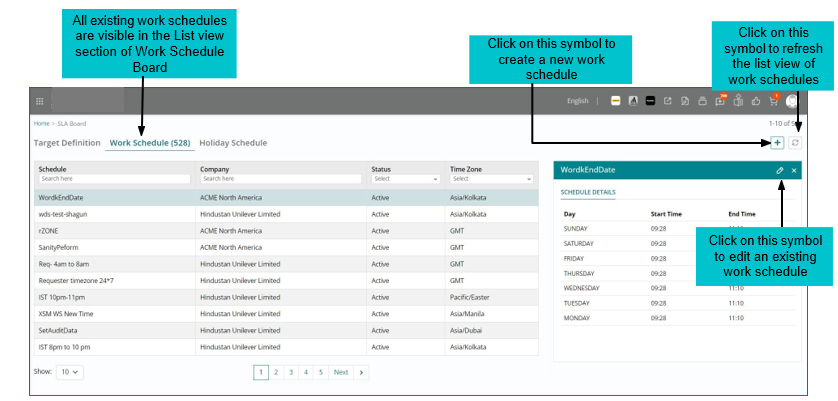Viewport: 838px width, 401px height.
Task: Click the SUNDAY row in schedule details
Action: pyautogui.click(x=677, y=229)
